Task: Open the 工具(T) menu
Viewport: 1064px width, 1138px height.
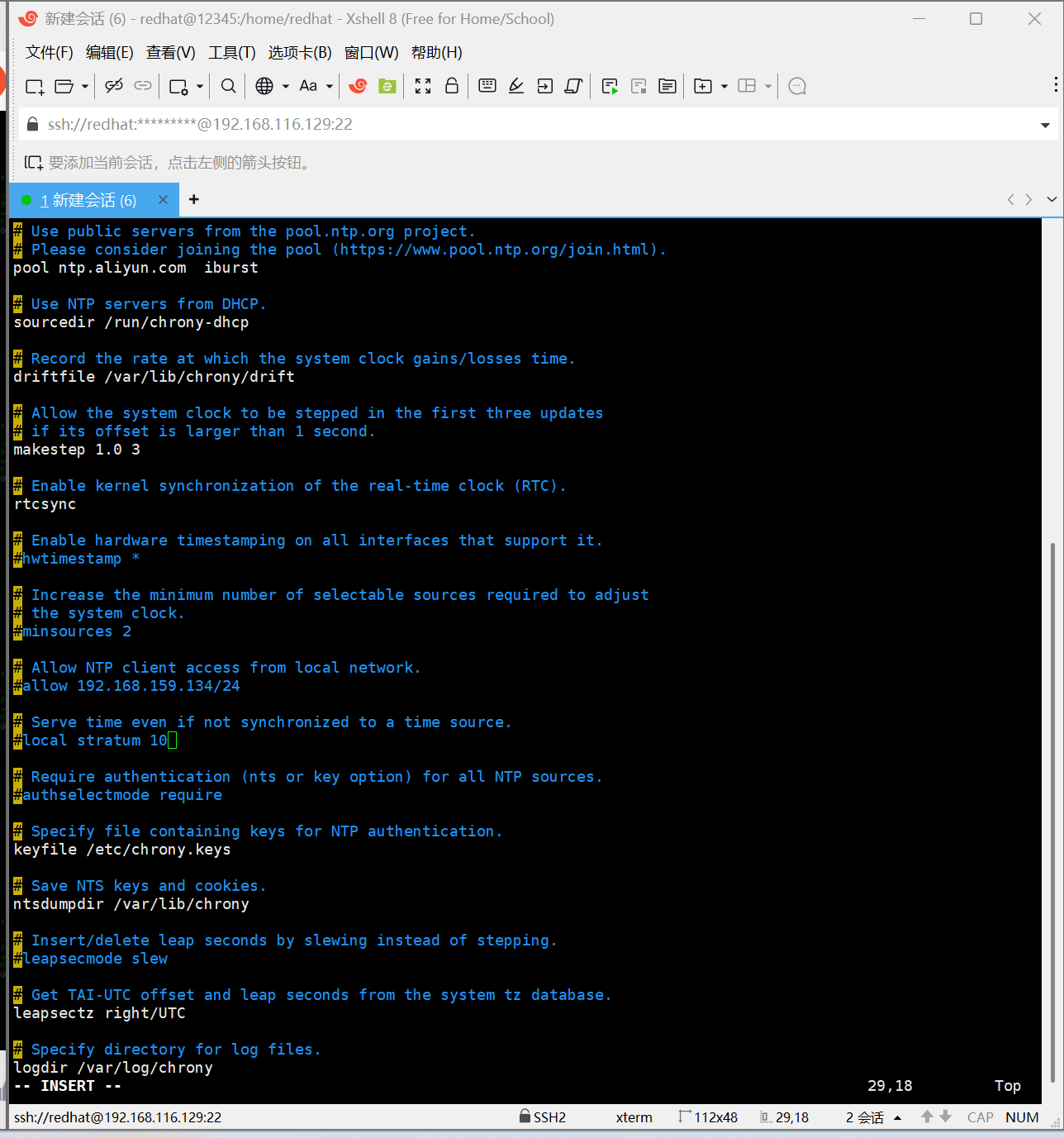Action: click(x=232, y=53)
